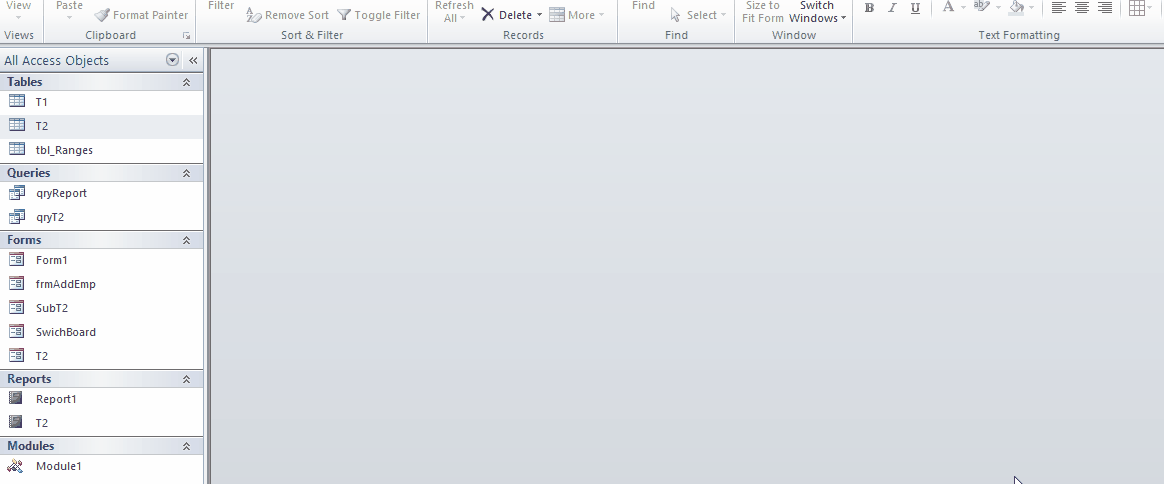Click the Find button

(643, 6)
